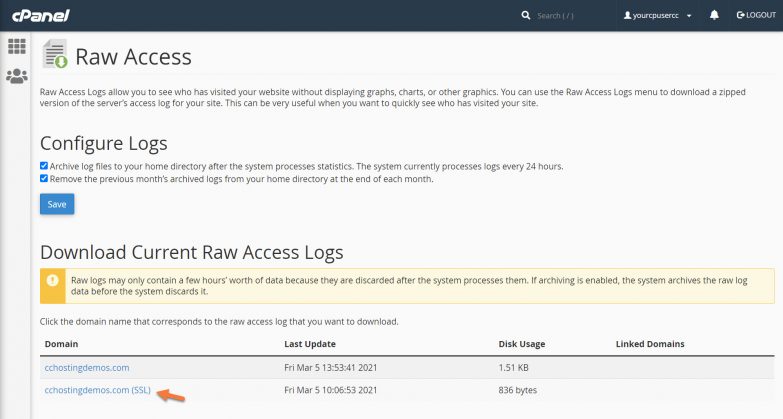Click the Disk Usage column header
This screenshot has height=419, width=783.
tap(521, 344)
